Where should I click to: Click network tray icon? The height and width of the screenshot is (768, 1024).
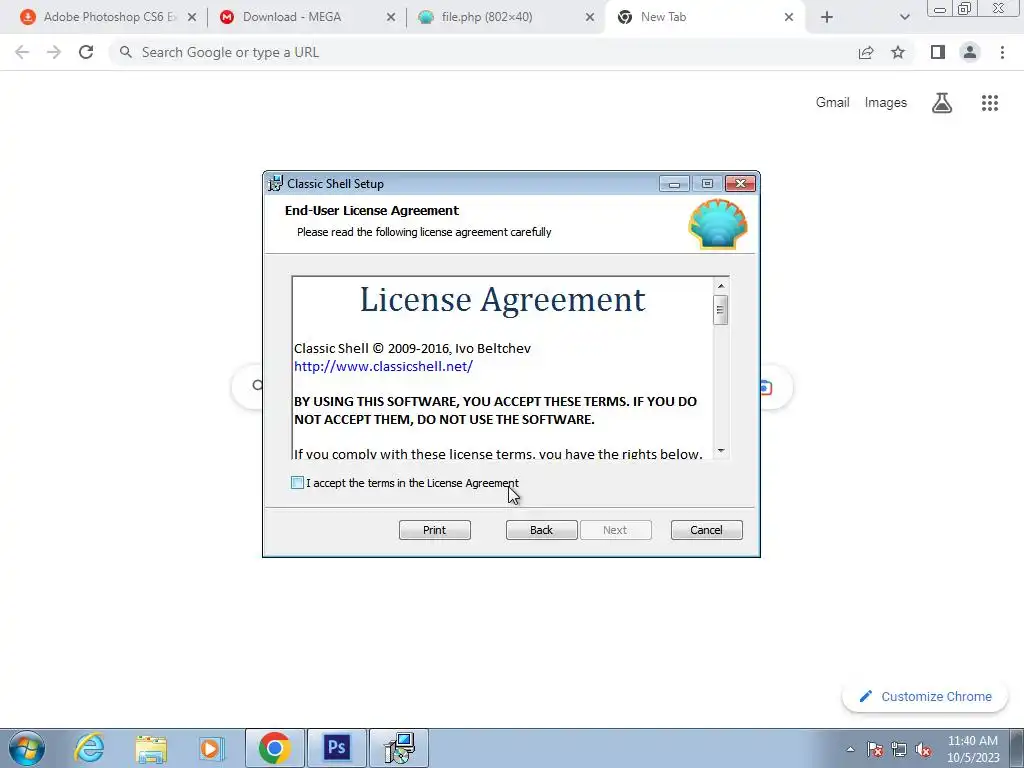[x=899, y=749]
